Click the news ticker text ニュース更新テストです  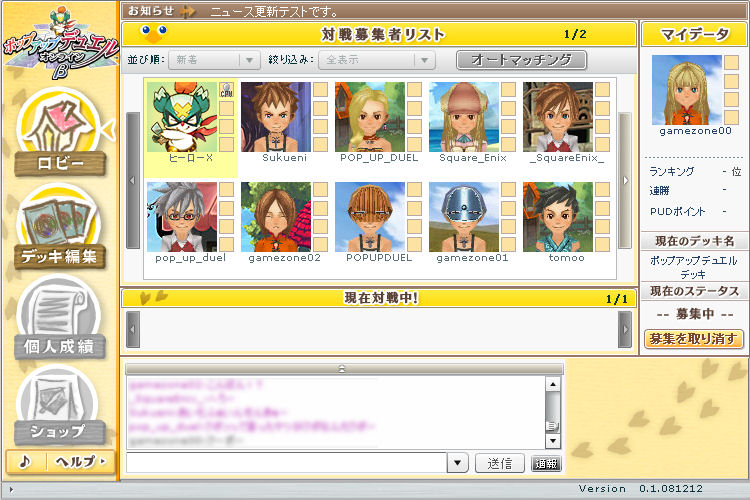point(274,11)
